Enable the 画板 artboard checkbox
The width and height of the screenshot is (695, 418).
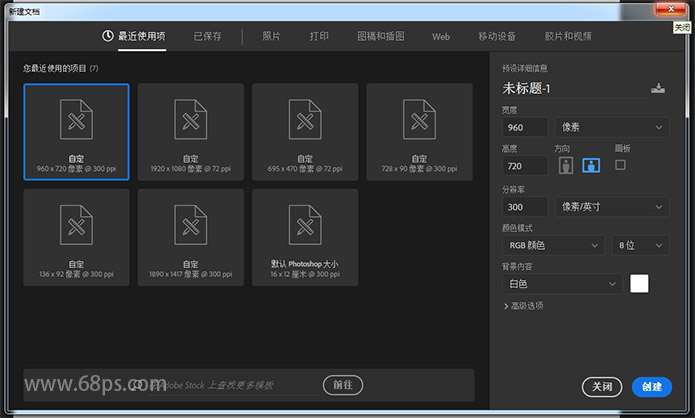tap(620, 164)
